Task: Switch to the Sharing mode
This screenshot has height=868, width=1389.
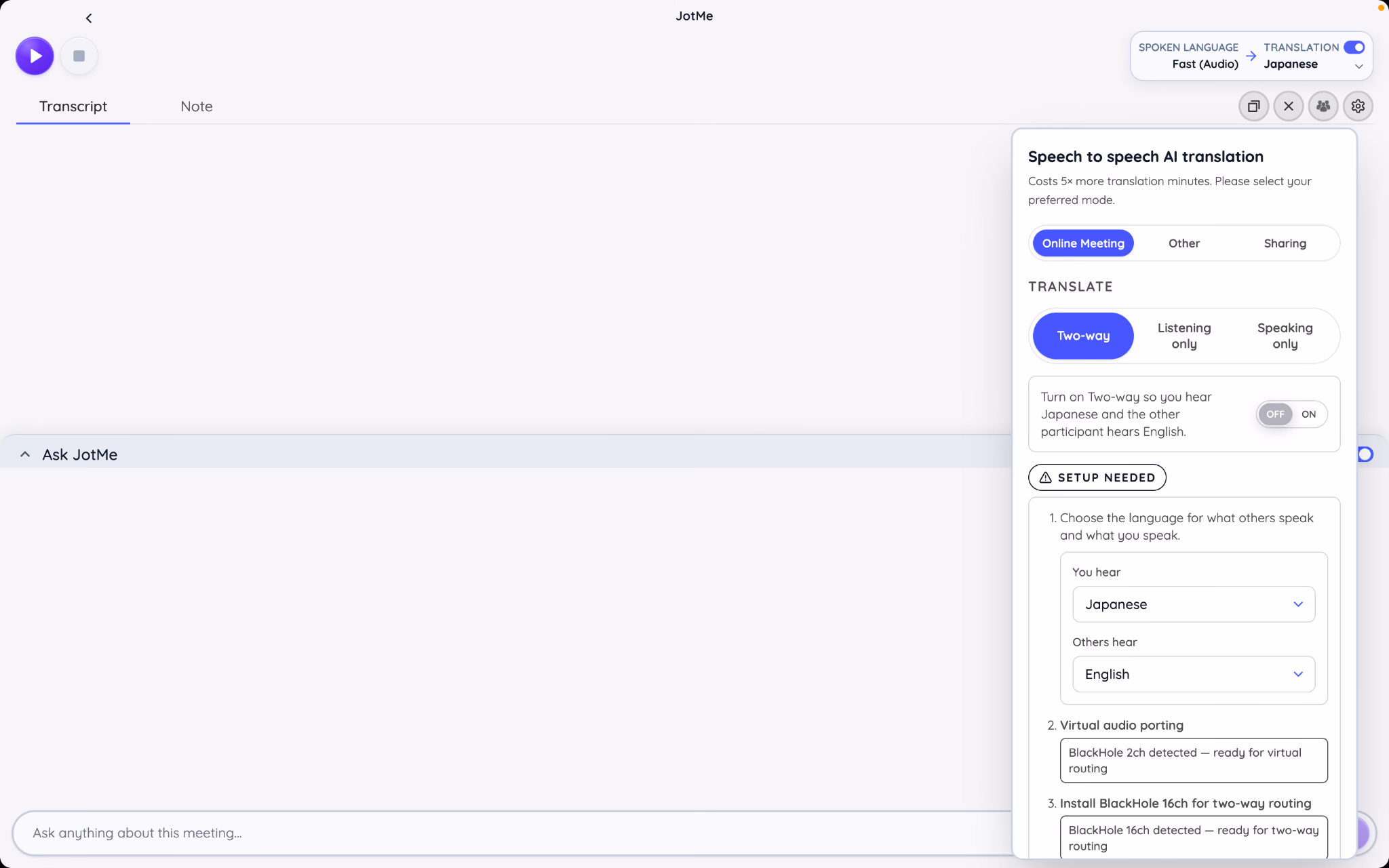Action: pyautogui.click(x=1285, y=243)
